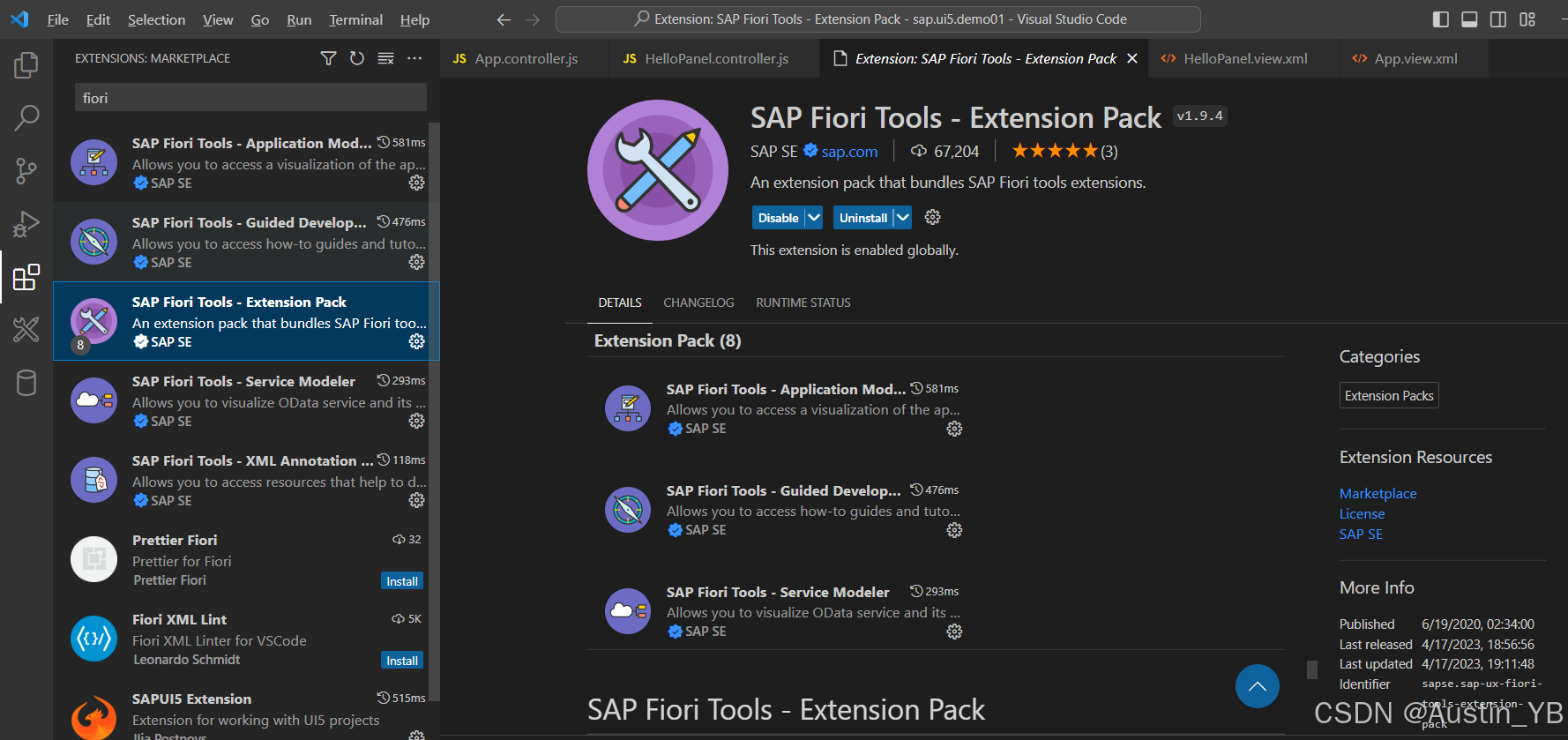The image size is (1568, 740).
Task: Open the sap.com publisher link
Action: click(849, 152)
